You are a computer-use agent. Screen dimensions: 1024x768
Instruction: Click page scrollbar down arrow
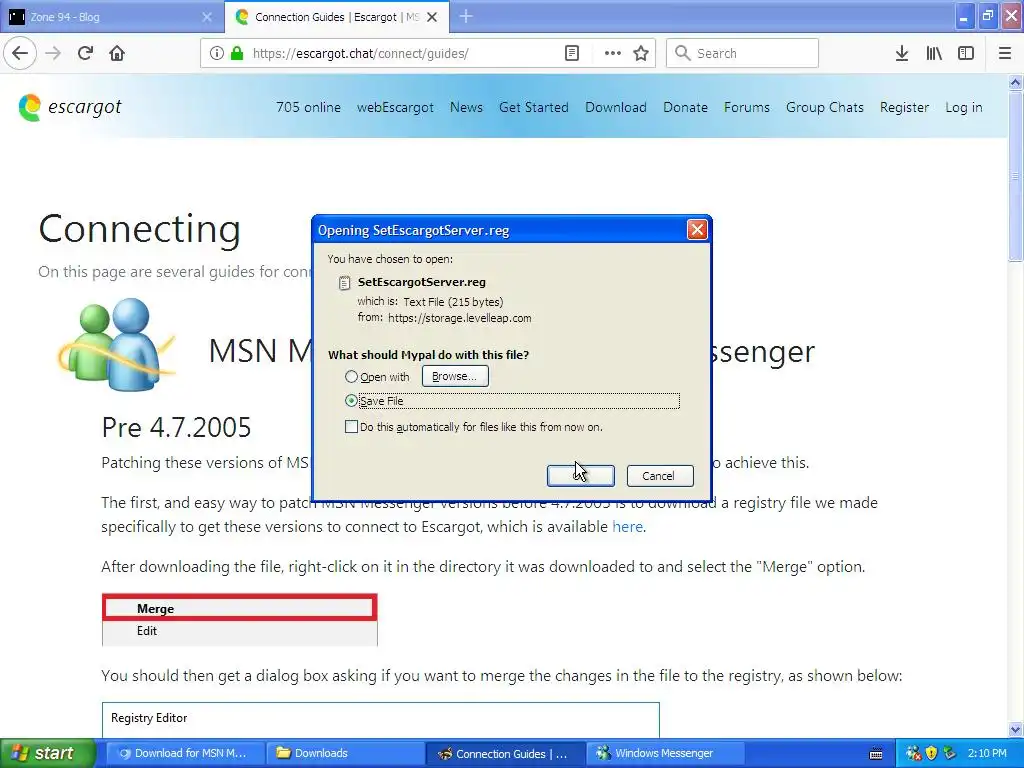[x=1016, y=729]
